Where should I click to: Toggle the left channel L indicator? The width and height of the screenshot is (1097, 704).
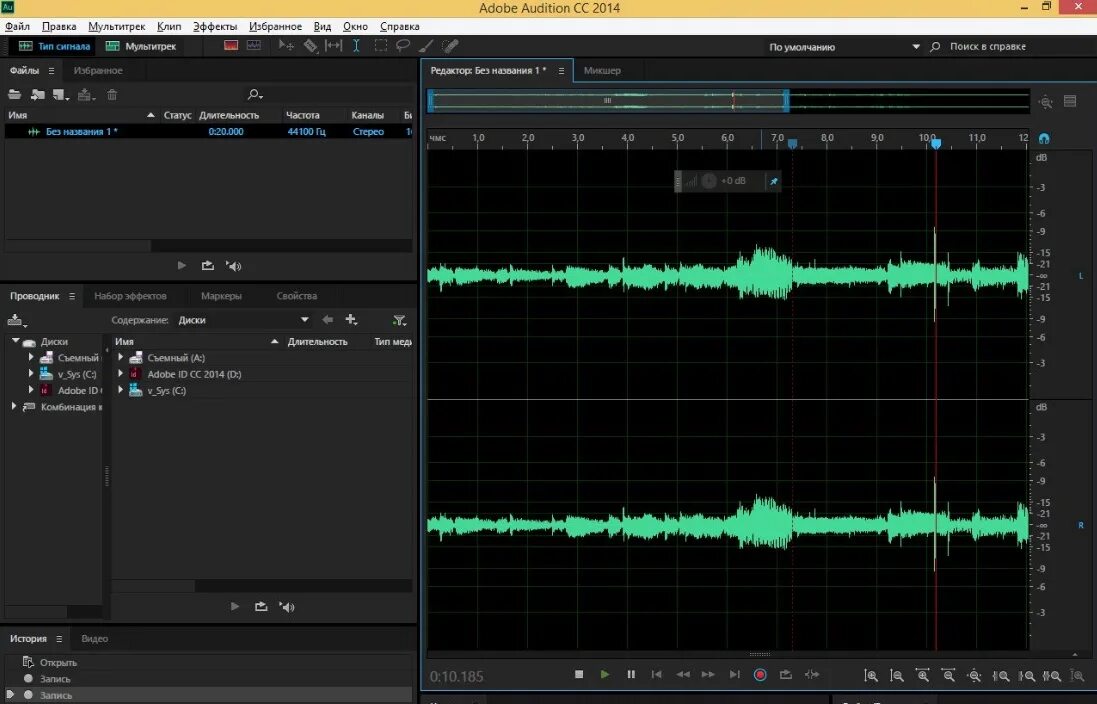tap(1081, 276)
